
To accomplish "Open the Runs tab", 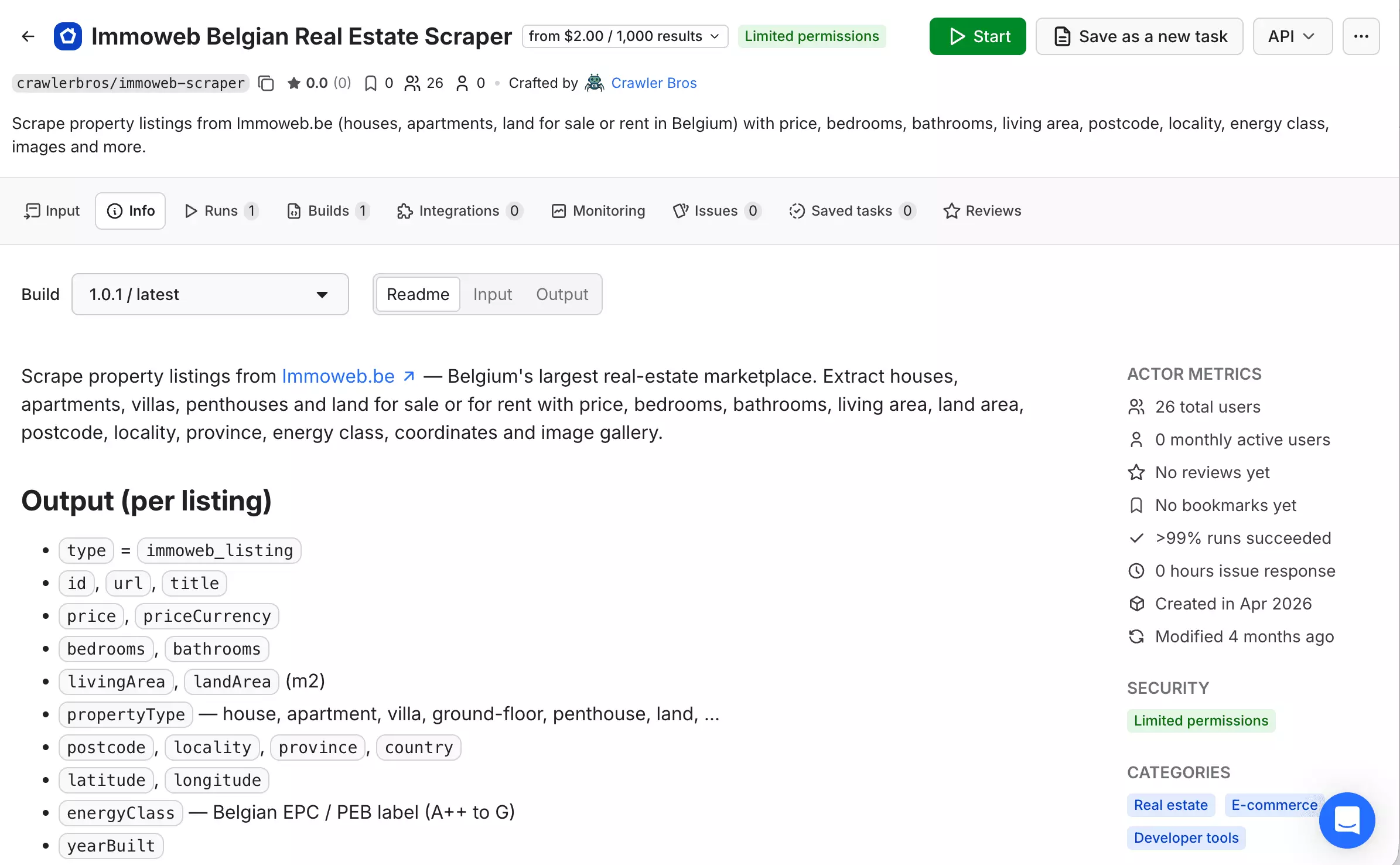I will (x=221, y=211).
